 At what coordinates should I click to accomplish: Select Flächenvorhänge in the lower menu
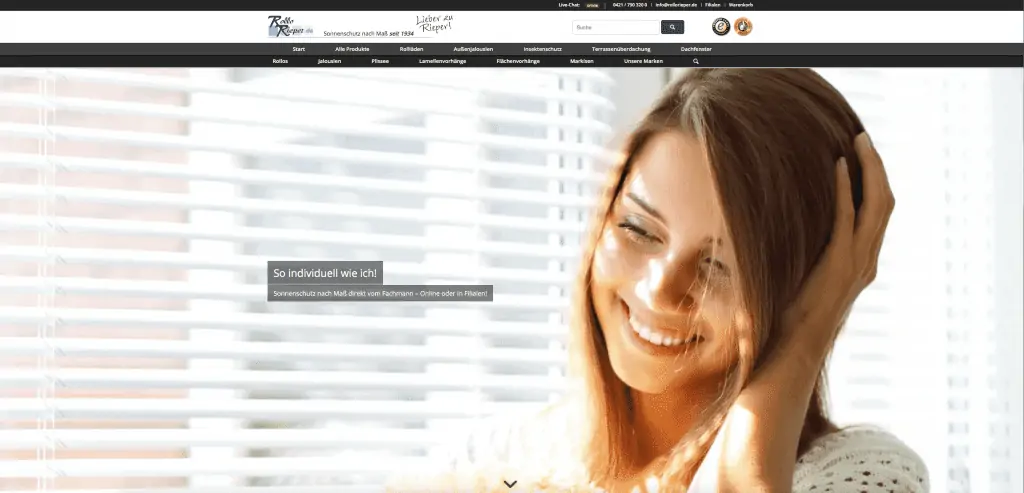518,61
